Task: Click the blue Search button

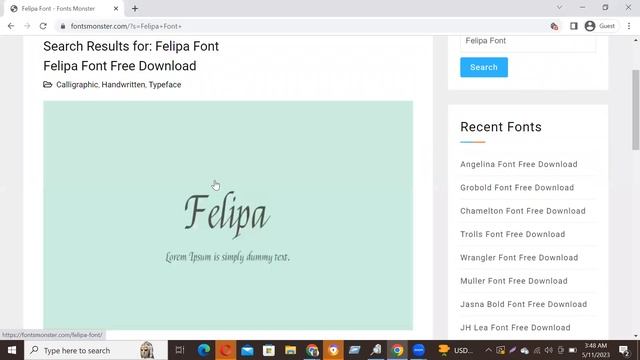Action: tap(484, 67)
